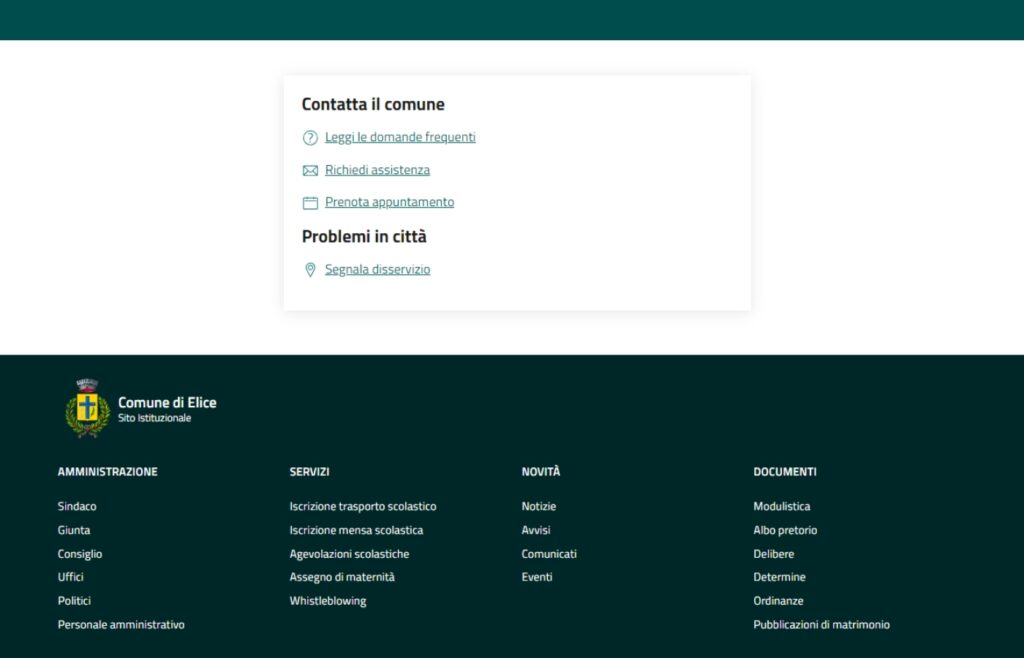
Task: Click the envelope icon beside Richiedi assistenza
Action: pos(310,171)
